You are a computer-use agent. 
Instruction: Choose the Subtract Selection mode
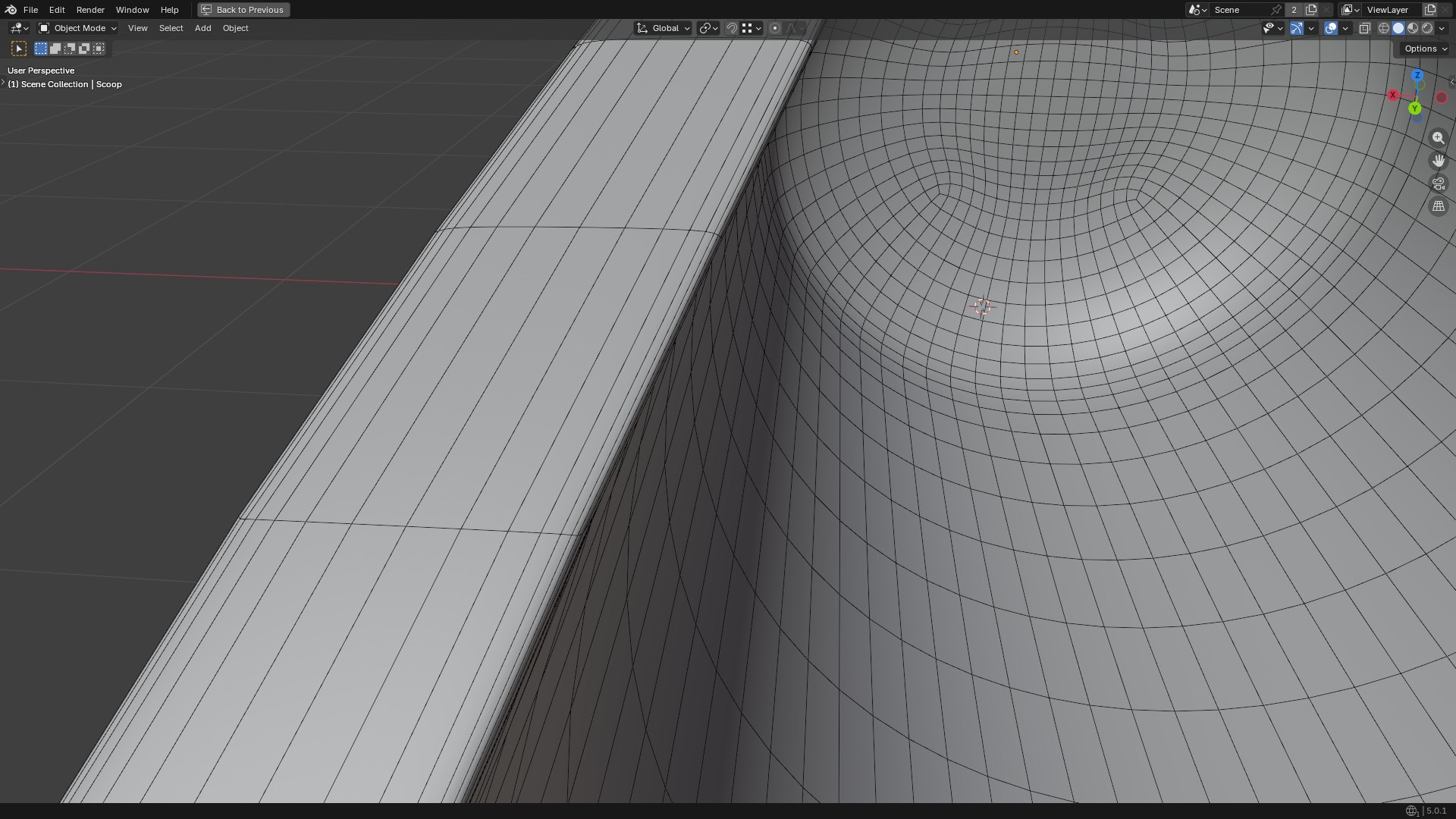(70, 49)
